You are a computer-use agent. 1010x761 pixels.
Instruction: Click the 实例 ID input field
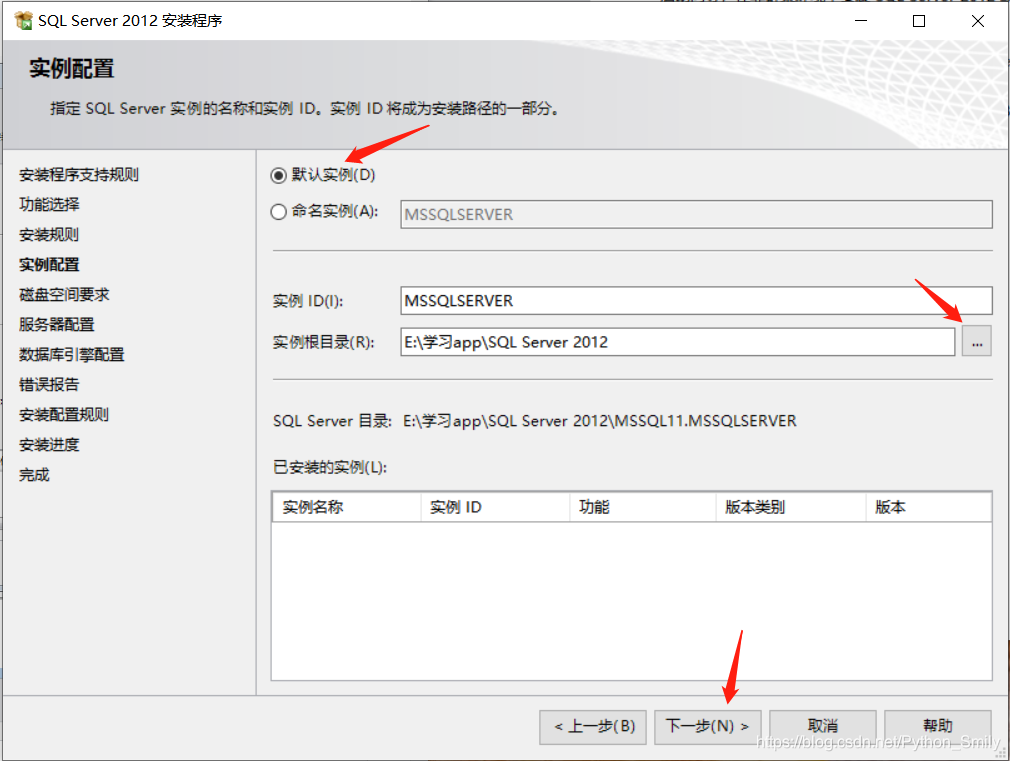point(696,301)
